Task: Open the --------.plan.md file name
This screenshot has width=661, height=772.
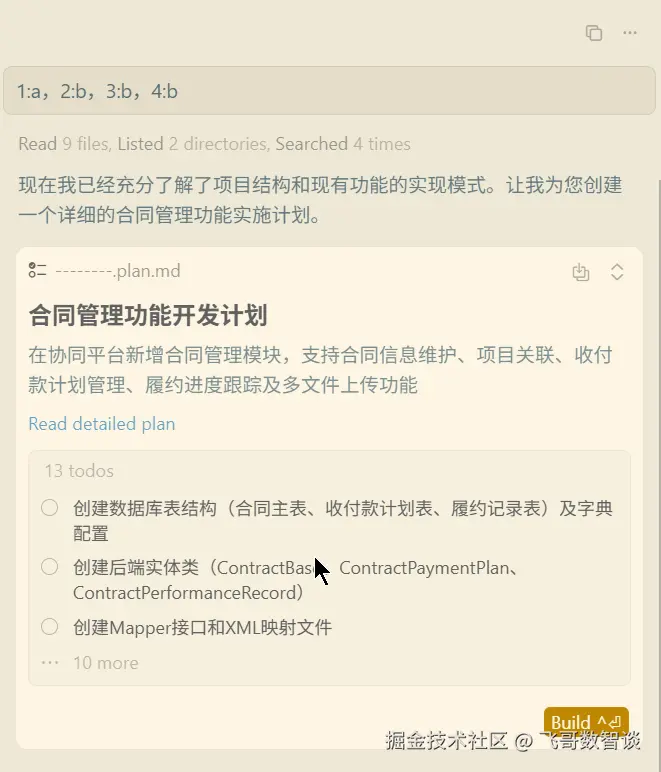Action: [x=118, y=271]
